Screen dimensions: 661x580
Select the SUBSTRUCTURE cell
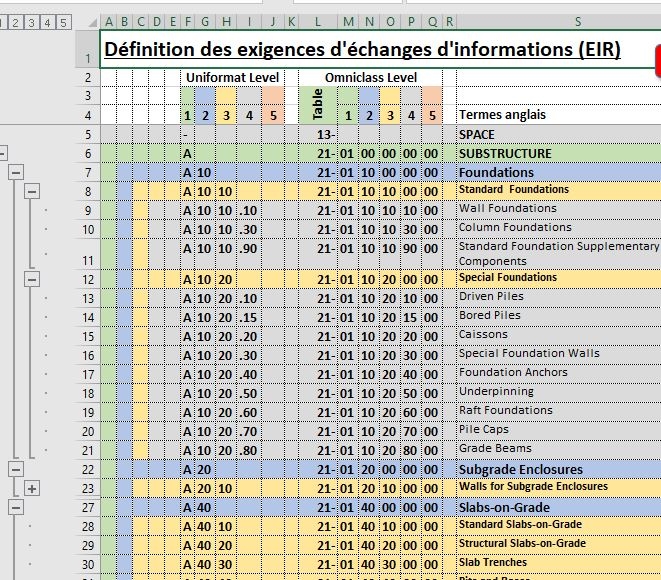(x=559, y=153)
